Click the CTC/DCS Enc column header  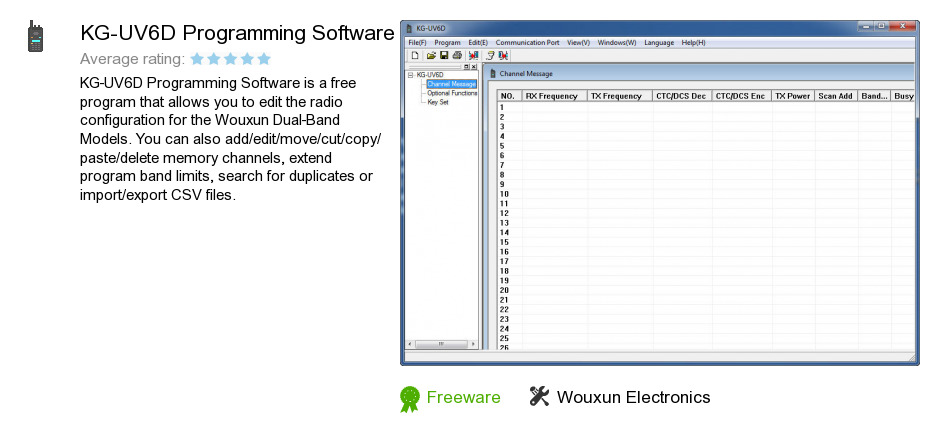point(742,96)
